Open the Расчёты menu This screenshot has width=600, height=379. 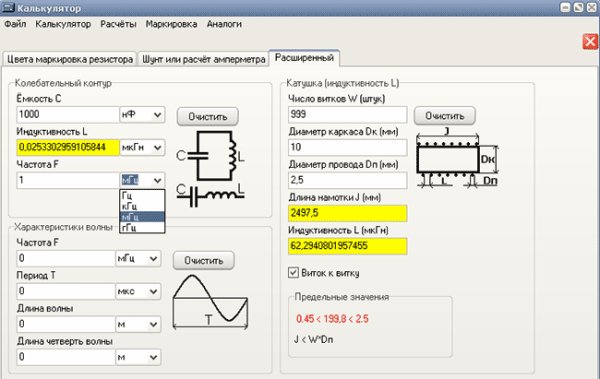[x=118, y=24]
